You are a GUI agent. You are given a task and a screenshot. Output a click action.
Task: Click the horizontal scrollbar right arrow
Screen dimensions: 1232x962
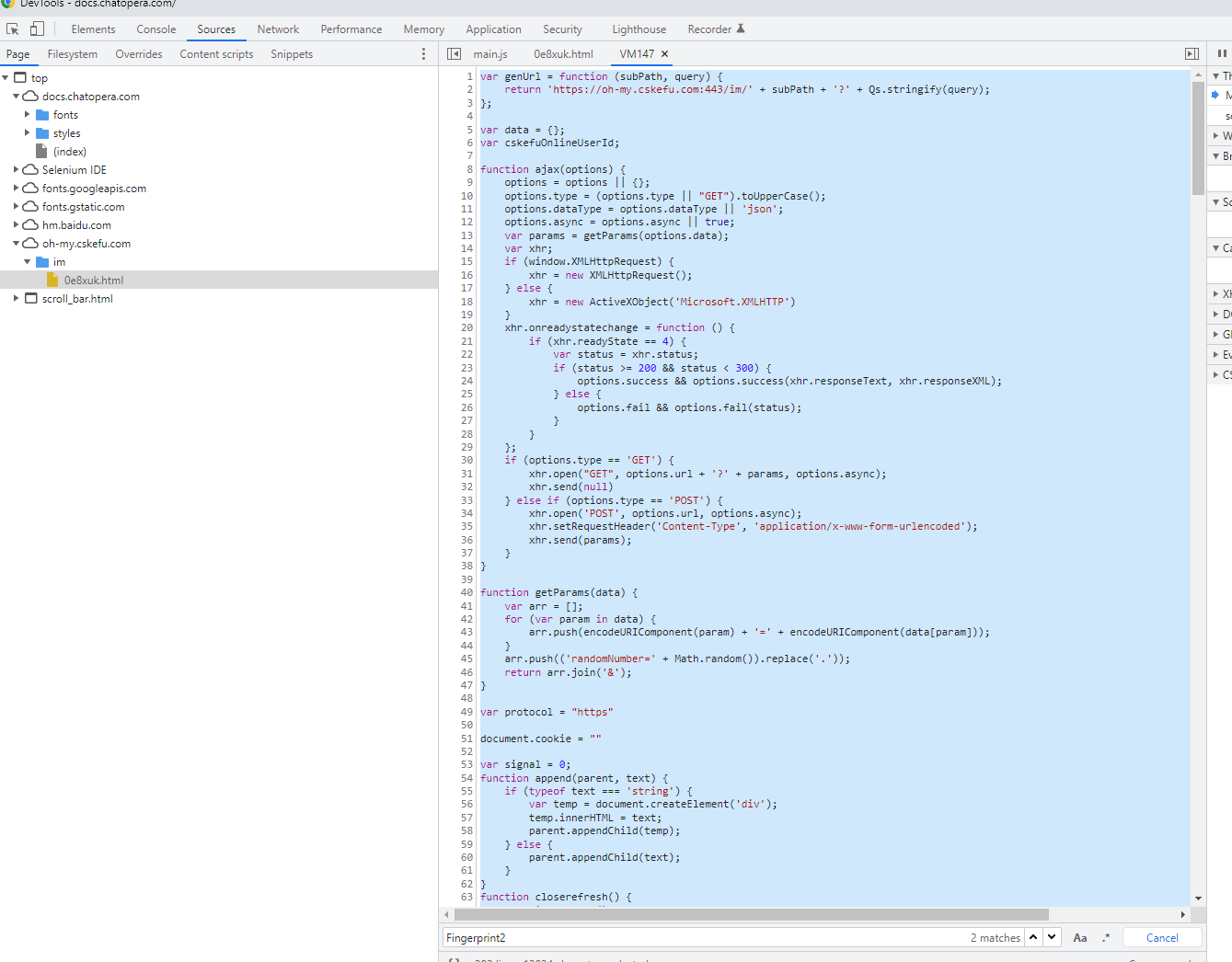pyautogui.click(x=1182, y=914)
